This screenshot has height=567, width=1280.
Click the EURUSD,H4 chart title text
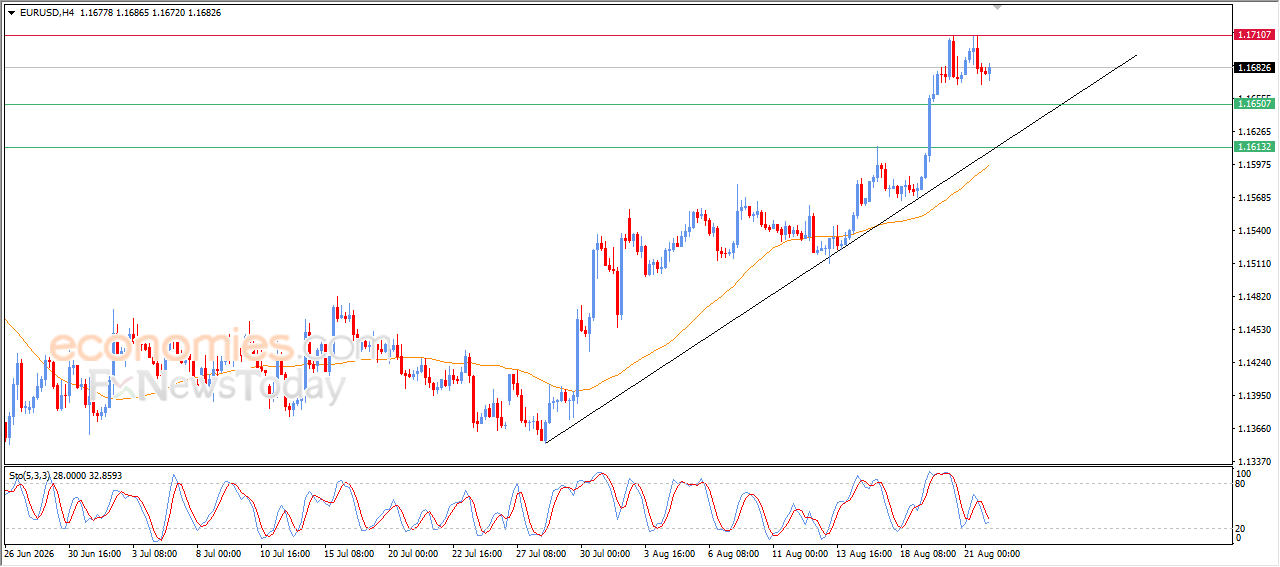tap(47, 12)
